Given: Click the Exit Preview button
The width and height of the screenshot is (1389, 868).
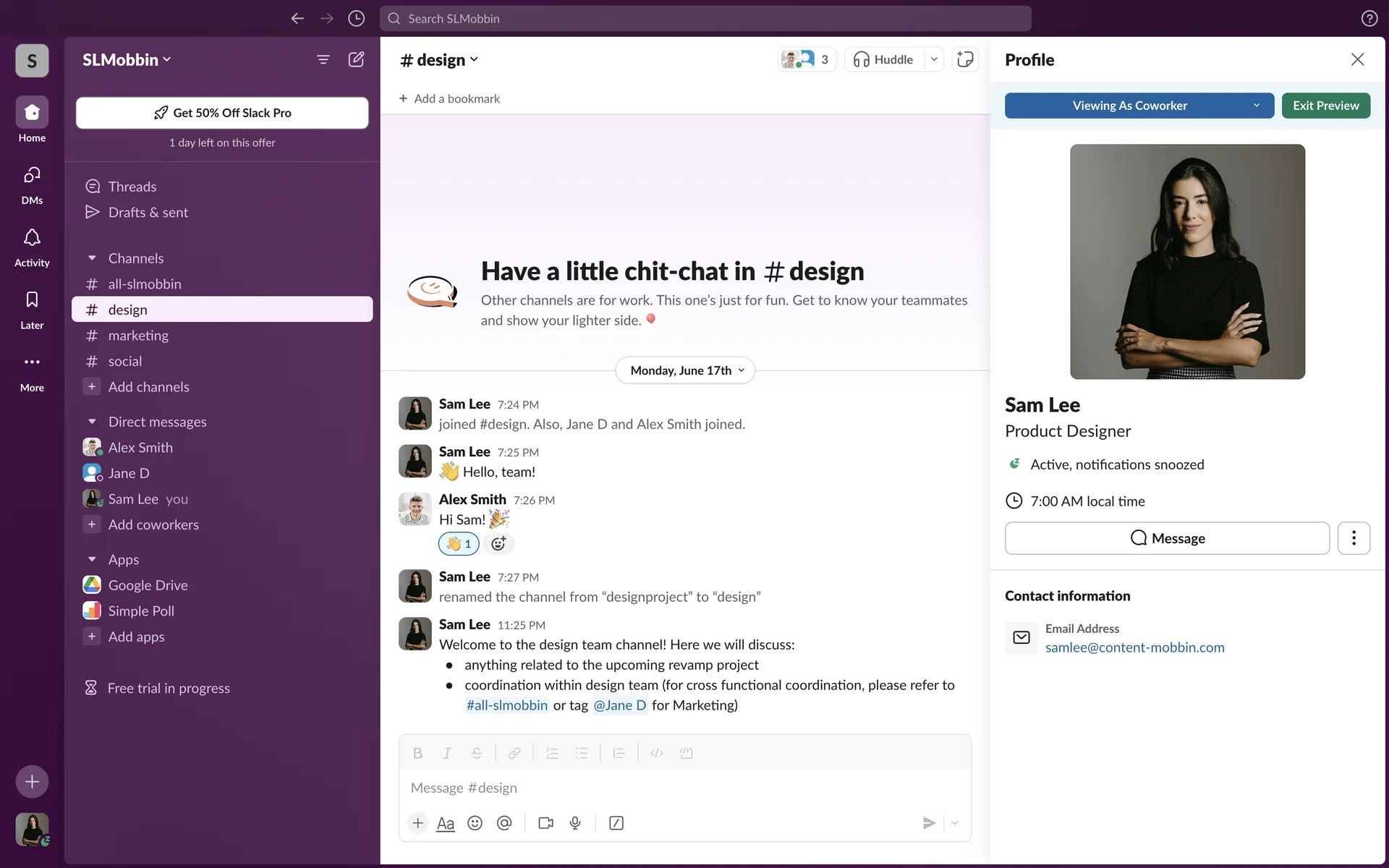Looking at the screenshot, I should click(1325, 106).
